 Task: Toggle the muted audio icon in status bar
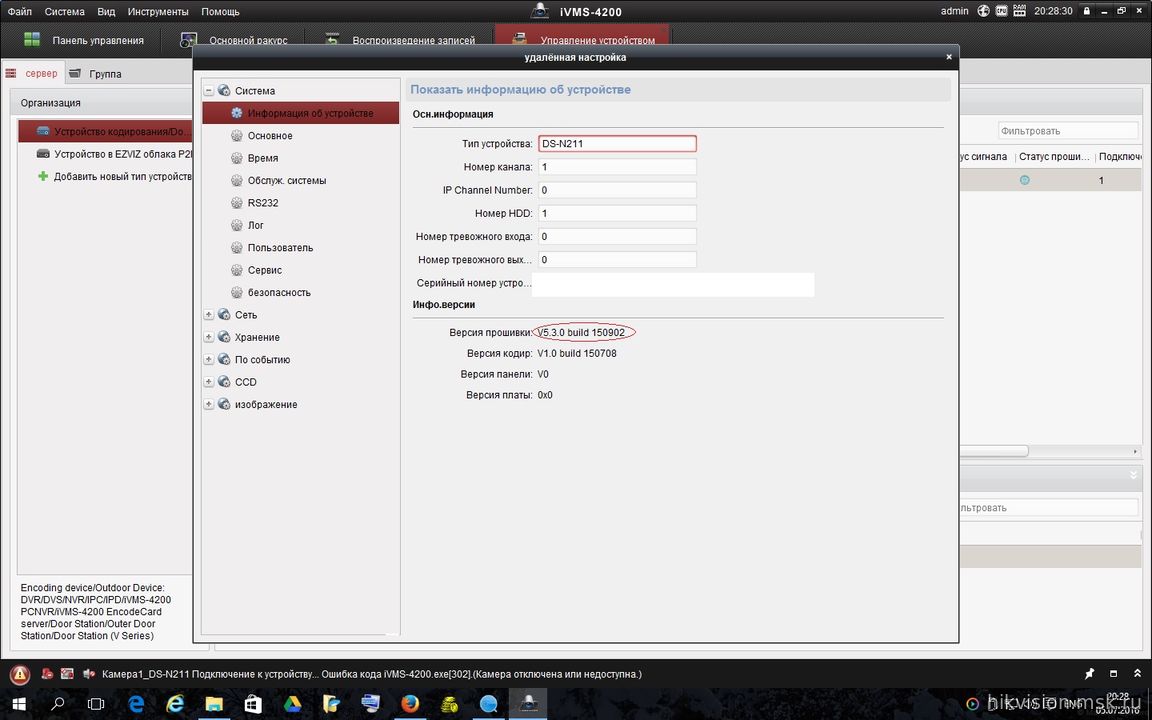tap(89, 674)
